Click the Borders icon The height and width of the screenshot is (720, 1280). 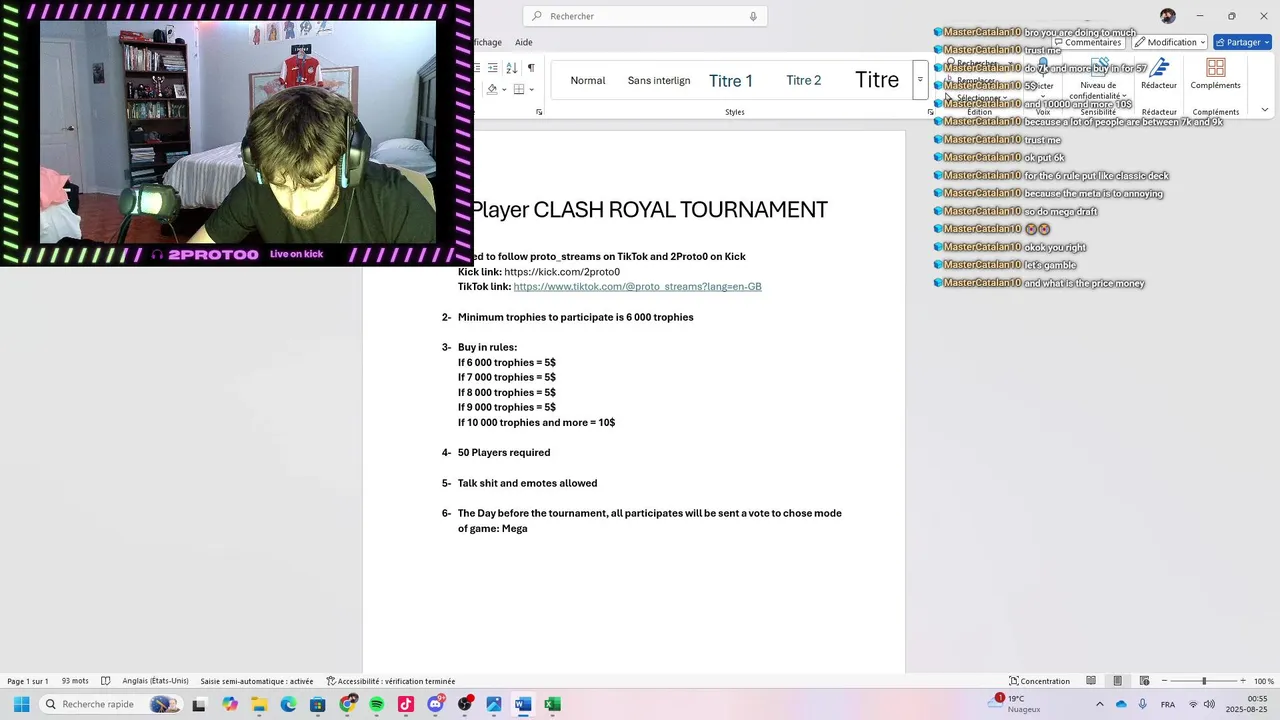pos(519,89)
